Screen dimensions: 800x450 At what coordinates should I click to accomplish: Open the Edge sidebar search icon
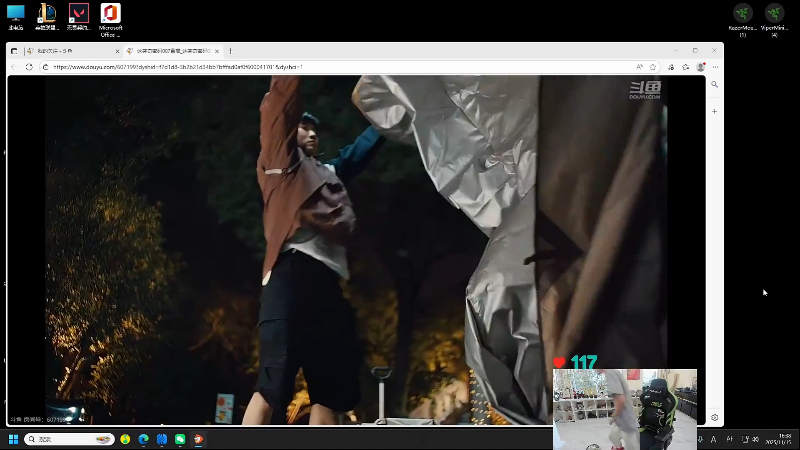click(x=714, y=84)
